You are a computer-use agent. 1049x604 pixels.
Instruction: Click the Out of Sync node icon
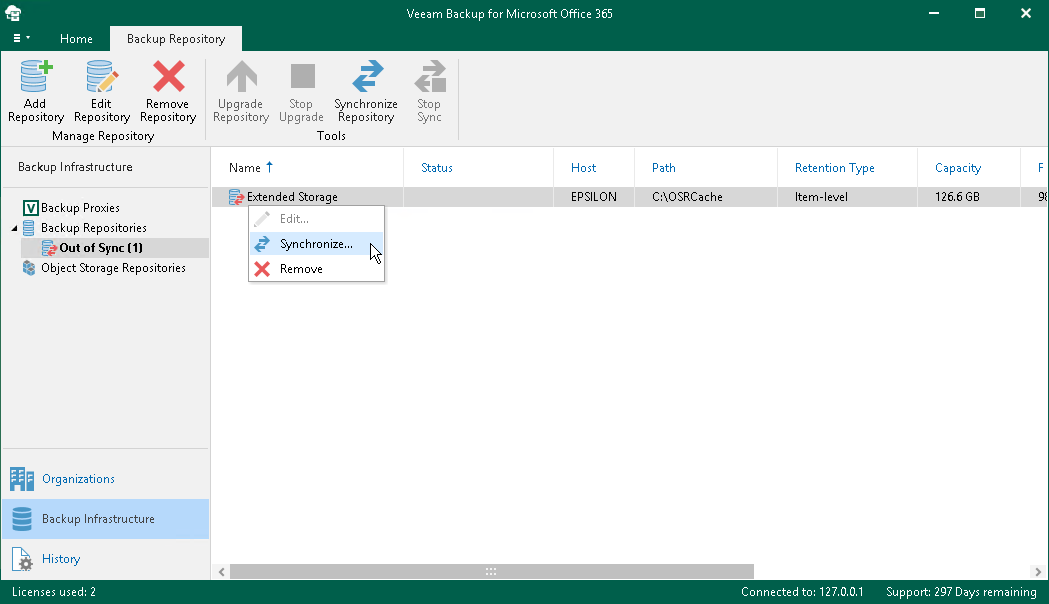pos(49,248)
